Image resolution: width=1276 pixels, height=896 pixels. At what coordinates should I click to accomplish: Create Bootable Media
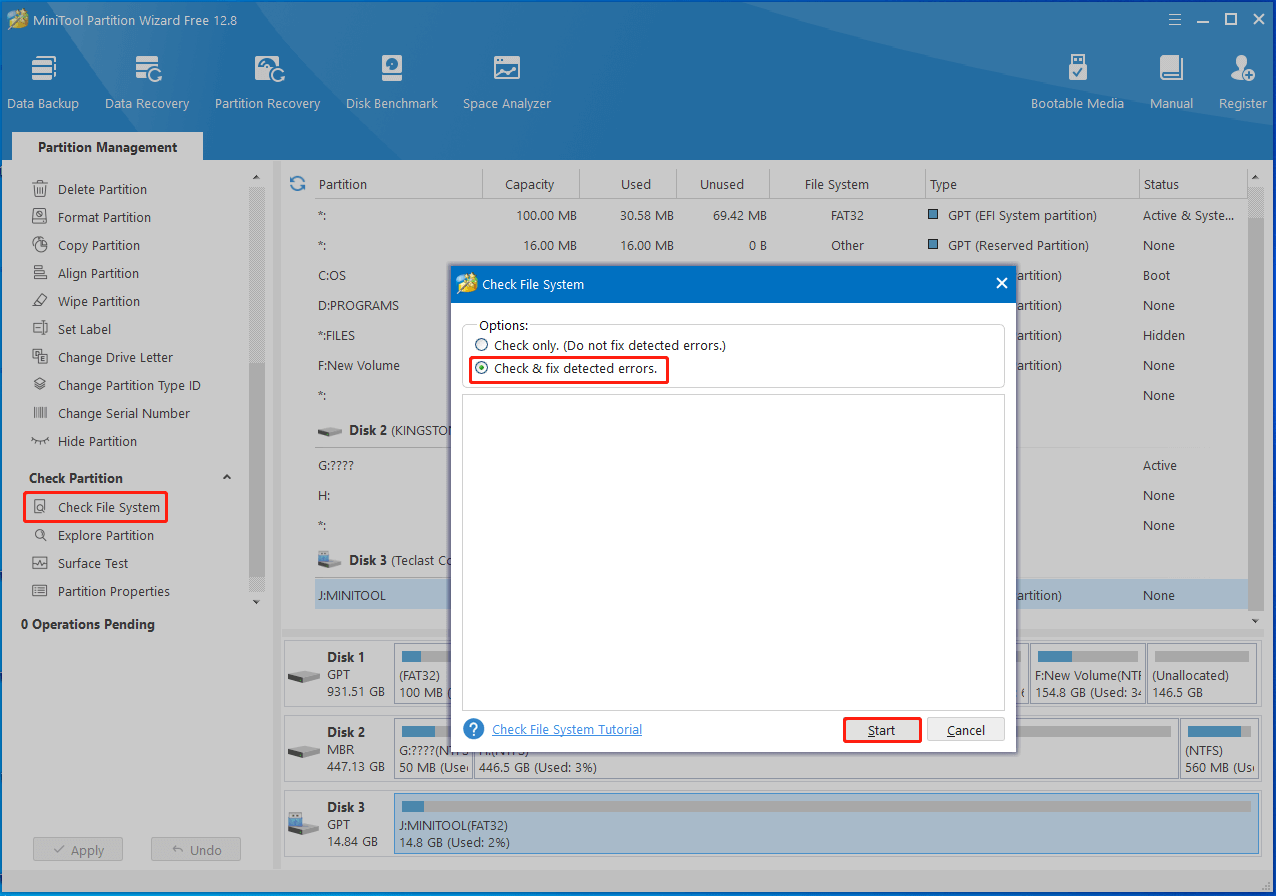click(x=1077, y=82)
